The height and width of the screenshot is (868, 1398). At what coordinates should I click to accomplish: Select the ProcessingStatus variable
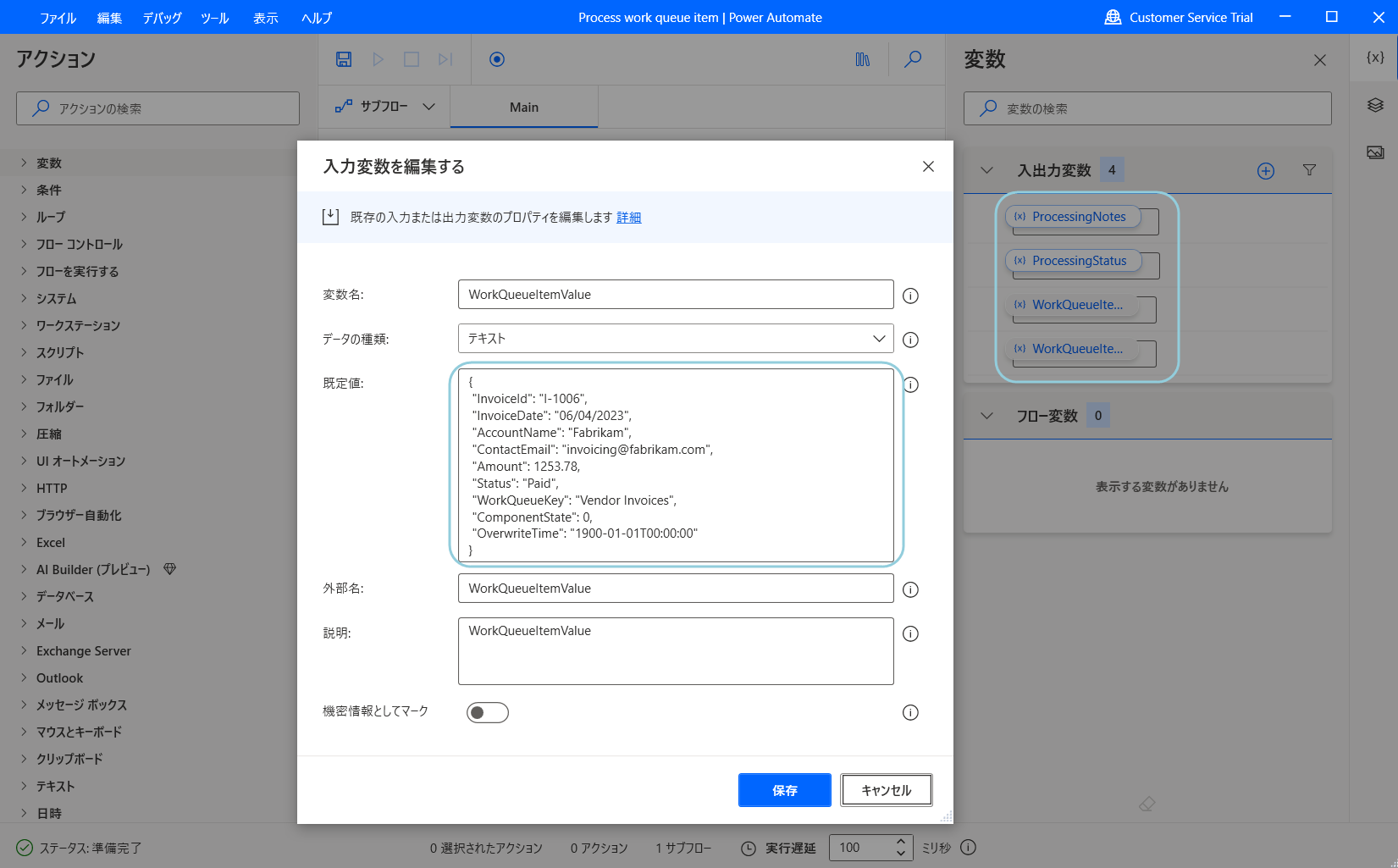(x=1073, y=261)
